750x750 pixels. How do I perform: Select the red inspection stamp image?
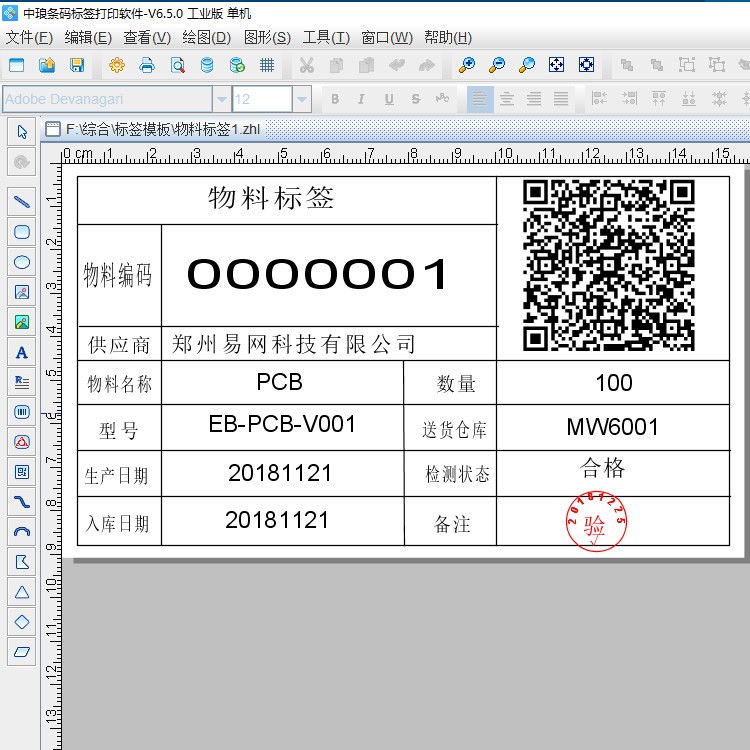[x=596, y=521]
